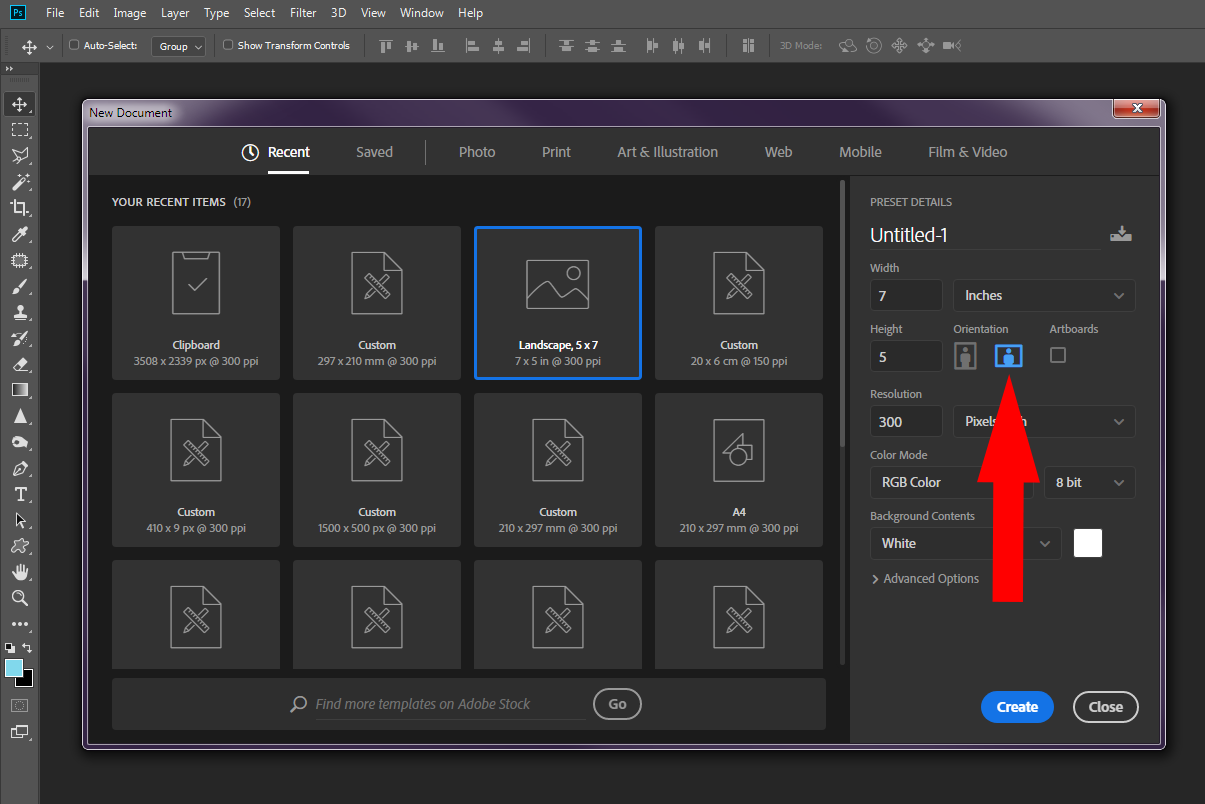Screen dimensions: 1205x804
Task: Select the Pen tool
Action: pyautogui.click(x=19, y=468)
